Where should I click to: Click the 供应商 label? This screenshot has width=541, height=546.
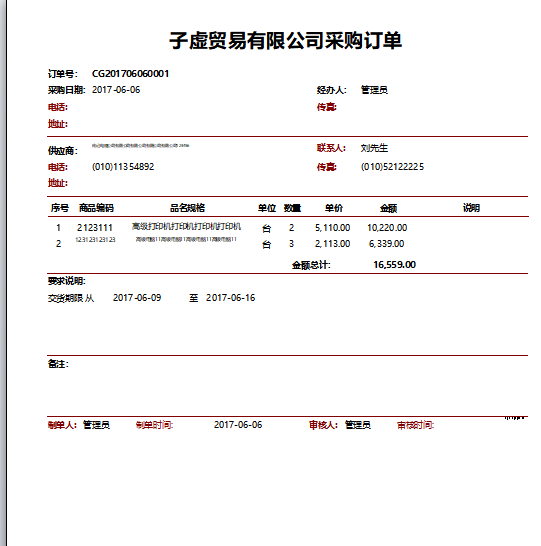[x=63, y=151]
